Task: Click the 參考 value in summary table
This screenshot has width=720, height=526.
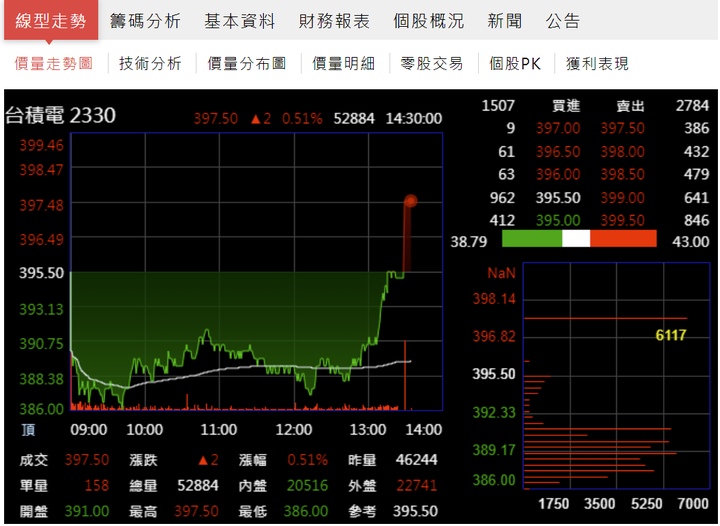Action: click(415, 511)
